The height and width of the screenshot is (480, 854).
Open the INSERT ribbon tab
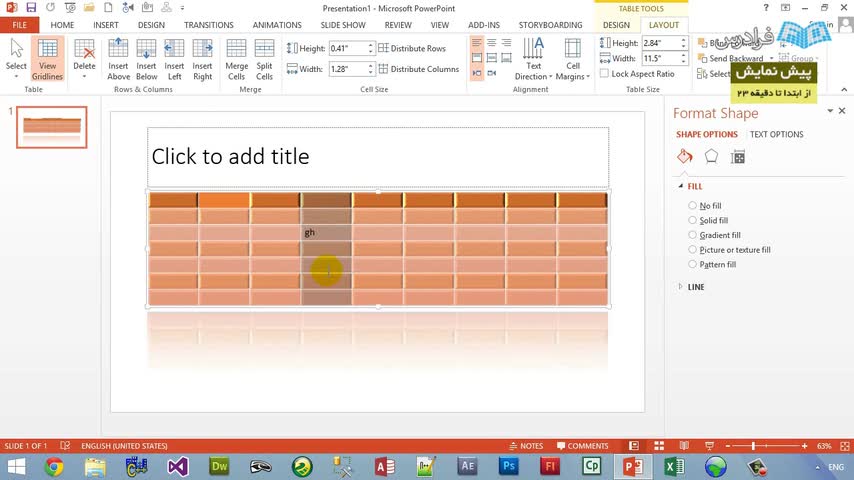coord(106,25)
